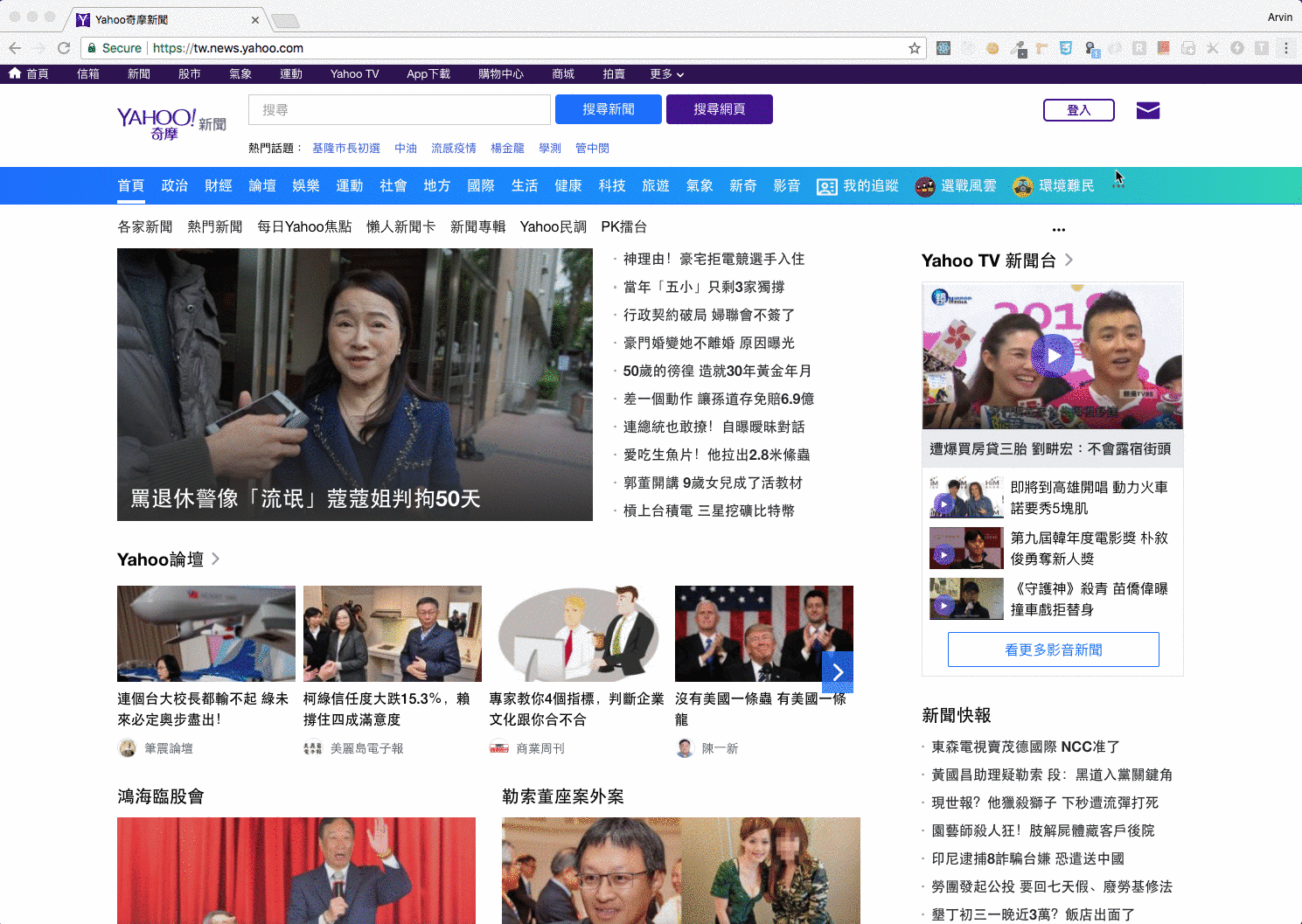Viewport: 1302px width, 924px height.
Task: Click the browser address bar URL
Action: click(228, 48)
